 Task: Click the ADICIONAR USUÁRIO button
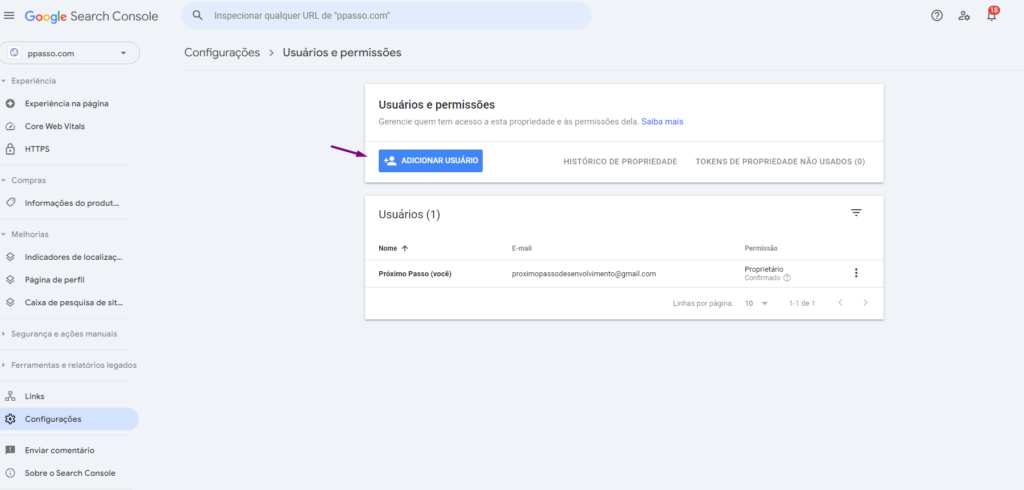pyautogui.click(x=430, y=161)
